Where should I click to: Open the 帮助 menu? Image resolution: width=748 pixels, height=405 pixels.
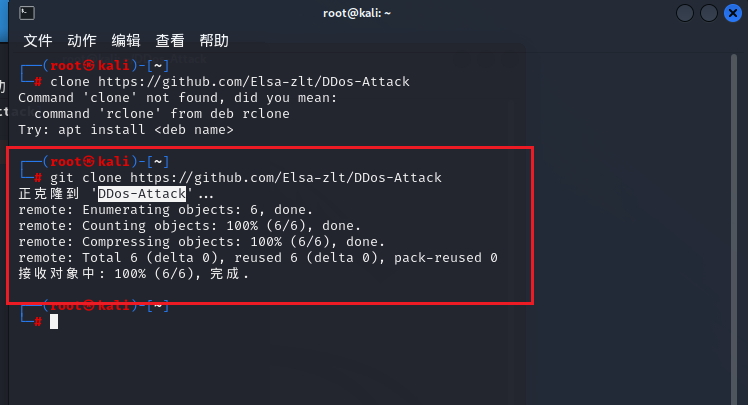tap(214, 41)
